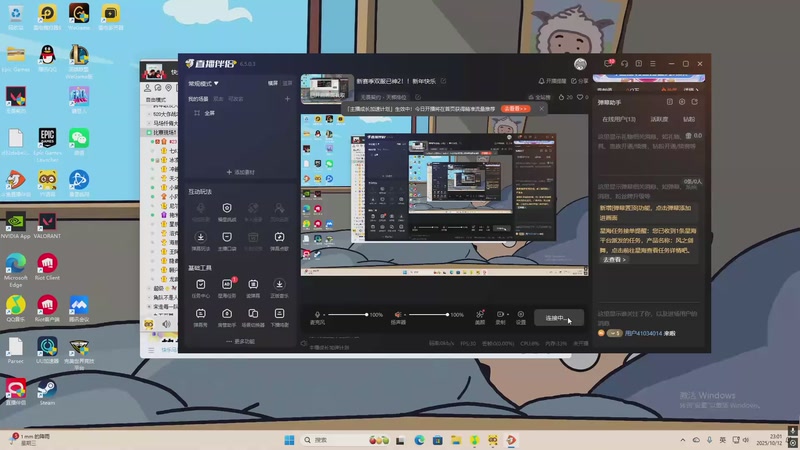Open 任务中心 tool in 基础工具
The height and width of the screenshot is (450, 800).
201,288
